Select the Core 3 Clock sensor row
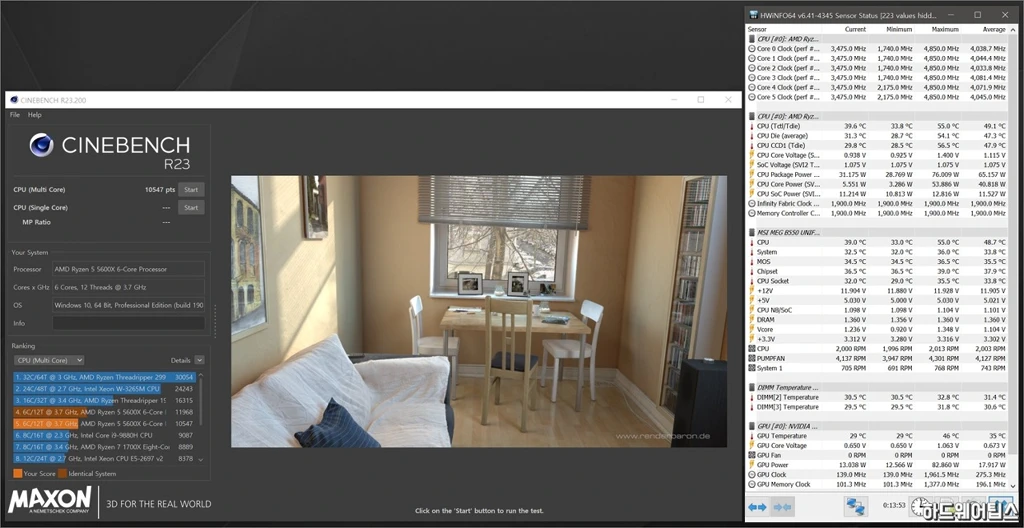1024x528 pixels. coord(878,78)
